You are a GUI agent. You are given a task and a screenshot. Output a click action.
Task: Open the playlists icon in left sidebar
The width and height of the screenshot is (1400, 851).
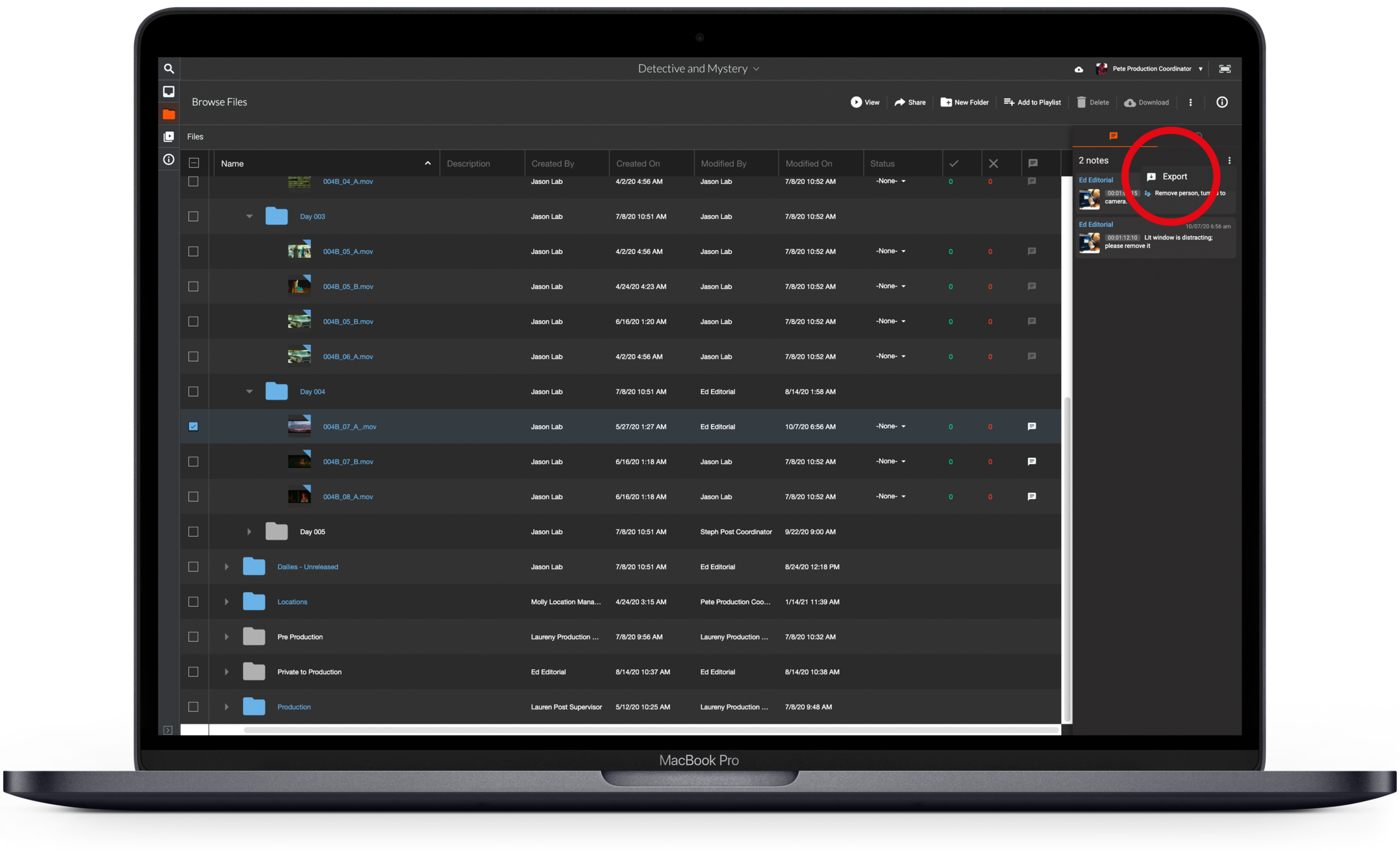click(169, 136)
